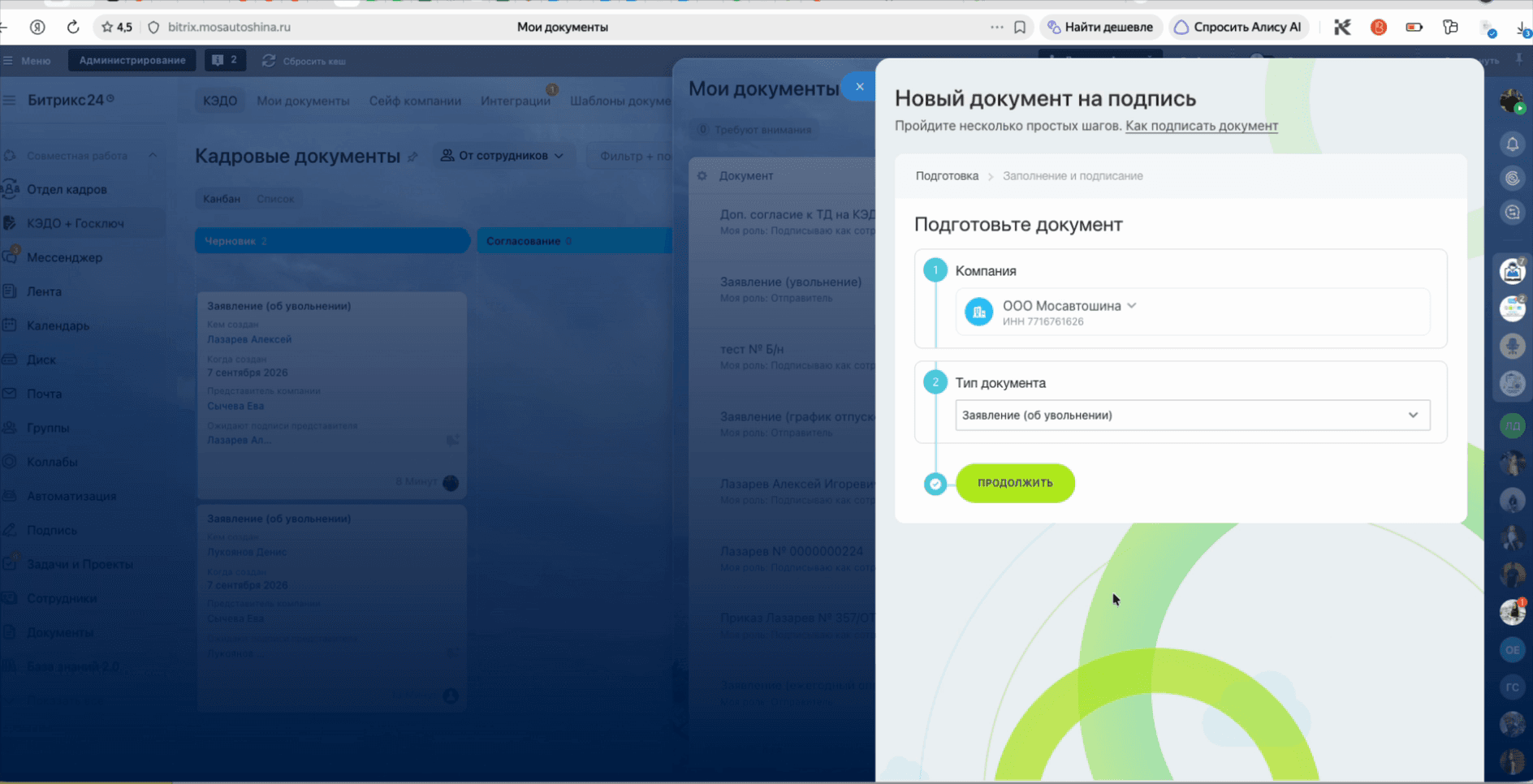Screen dimensions: 1533x784
Task: Click Сычева Ева representative link on first card
Action: pyautogui.click(x=235, y=406)
